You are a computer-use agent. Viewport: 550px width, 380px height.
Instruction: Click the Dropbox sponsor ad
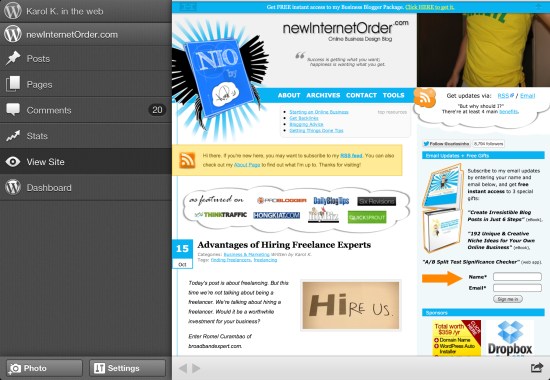click(x=510, y=338)
